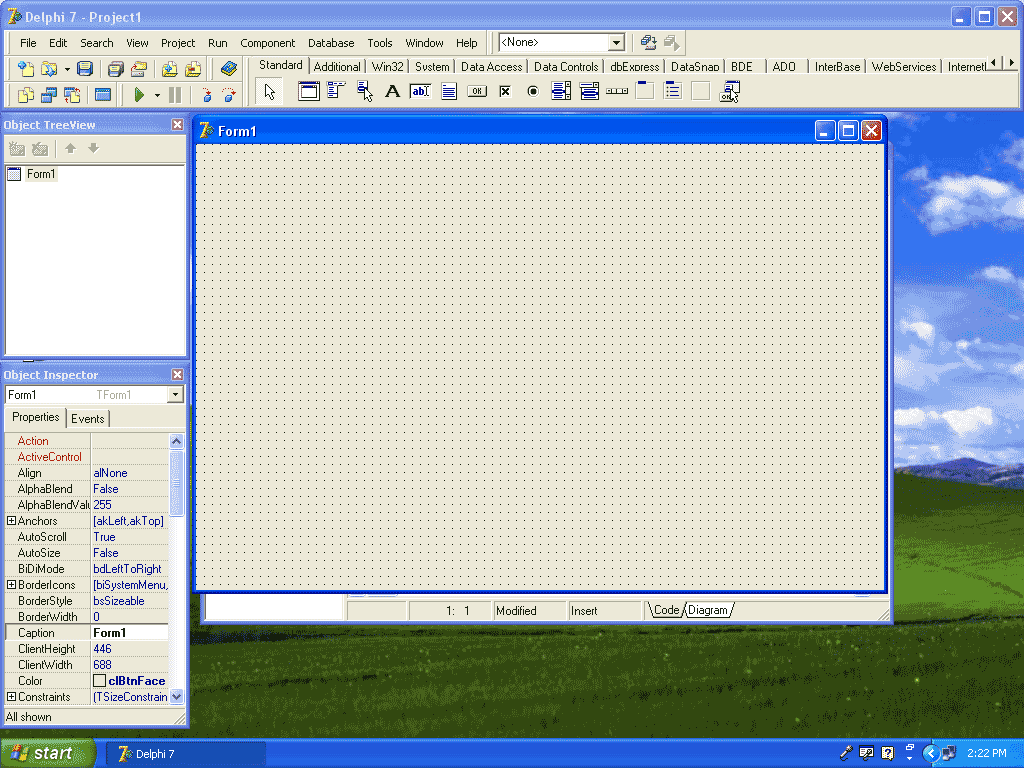Click the New Items toolbar icon
This screenshot has height=768, width=1024.
click(x=25, y=69)
